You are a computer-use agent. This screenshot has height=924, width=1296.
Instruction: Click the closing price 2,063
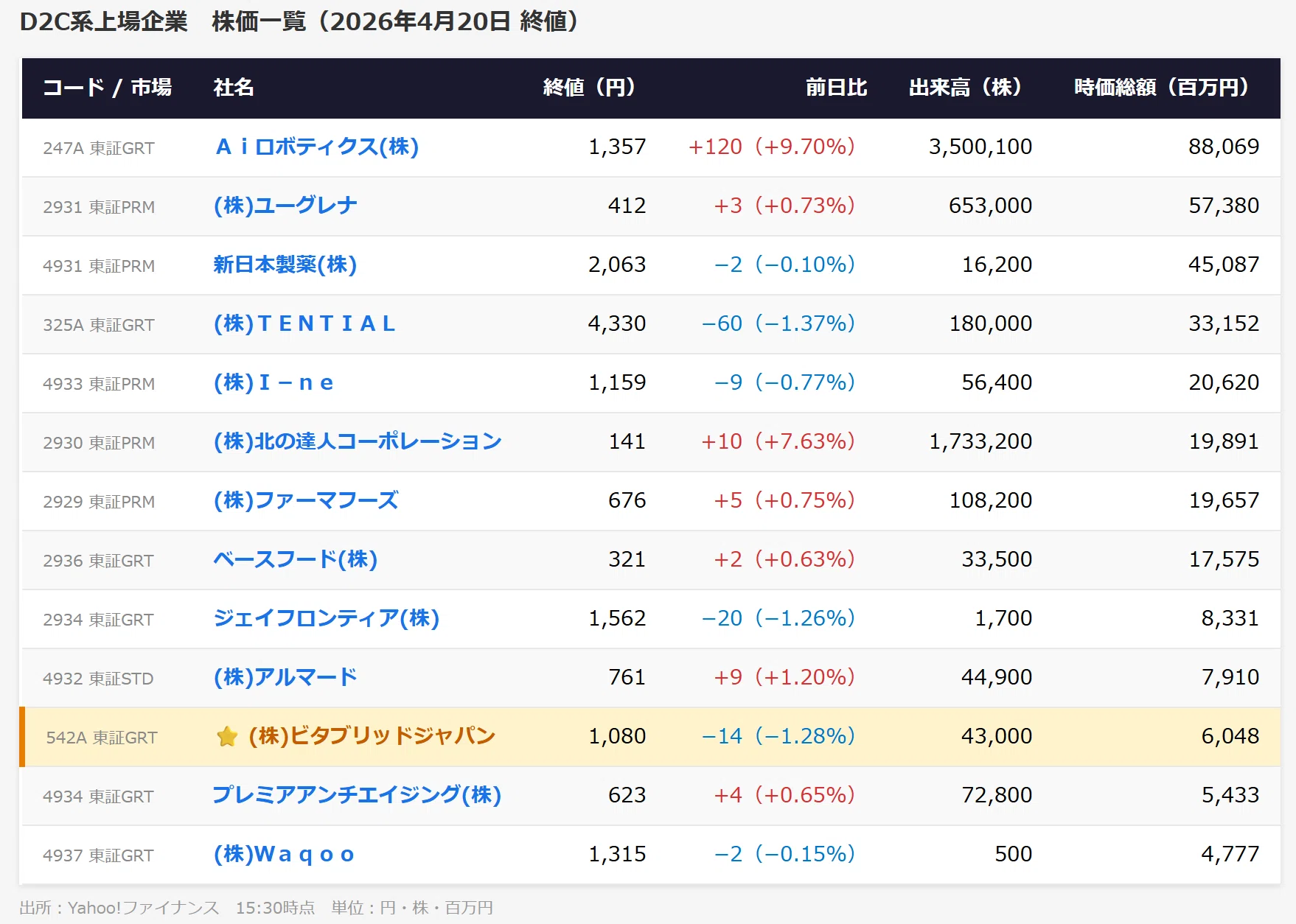point(617,265)
